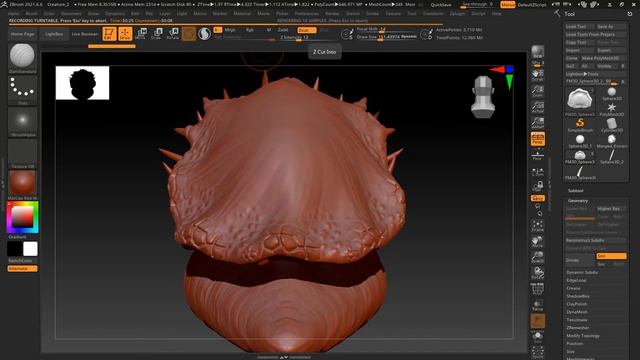Image resolution: width=640 pixels, height=360 pixels.
Task: Click the sculptris pro silhouette icon
Action: tap(204, 33)
